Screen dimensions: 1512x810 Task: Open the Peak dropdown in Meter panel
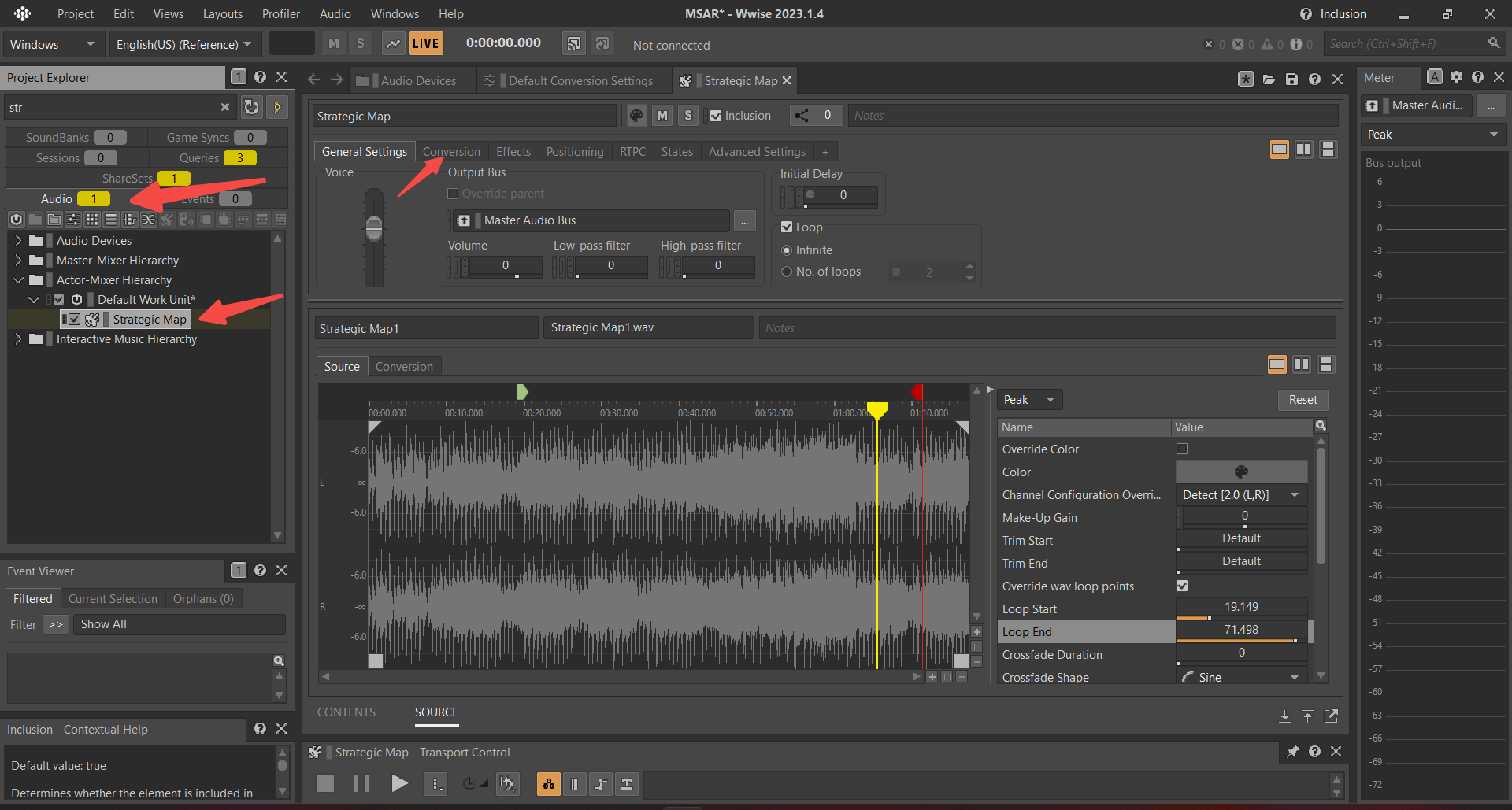(x=1433, y=135)
